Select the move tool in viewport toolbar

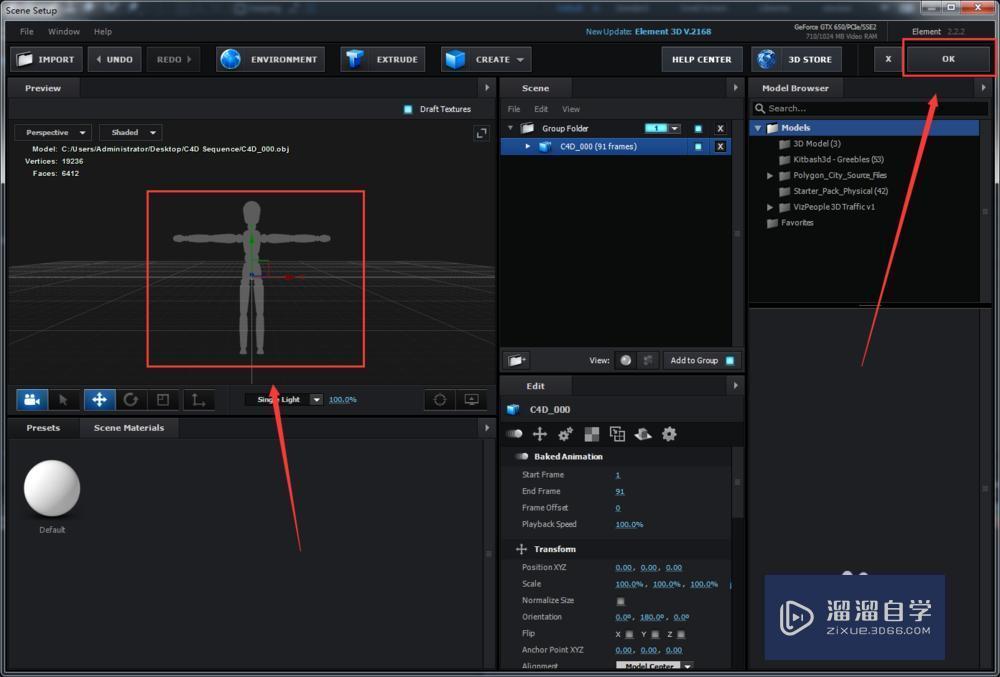[x=99, y=400]
